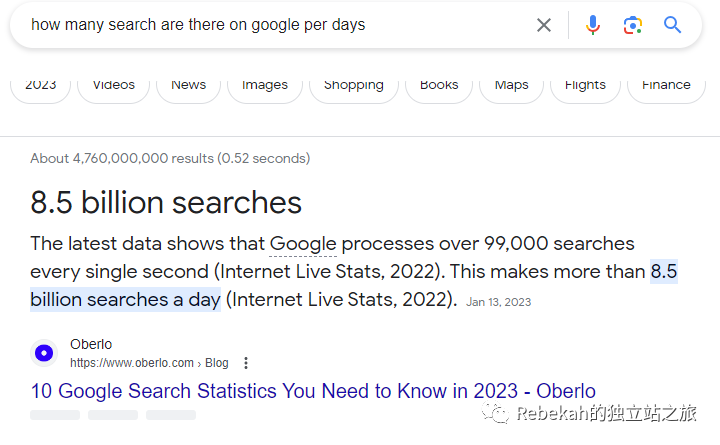Open the Images results tab
The height and width of the screenshot is (445, 720).
[265, 86]
